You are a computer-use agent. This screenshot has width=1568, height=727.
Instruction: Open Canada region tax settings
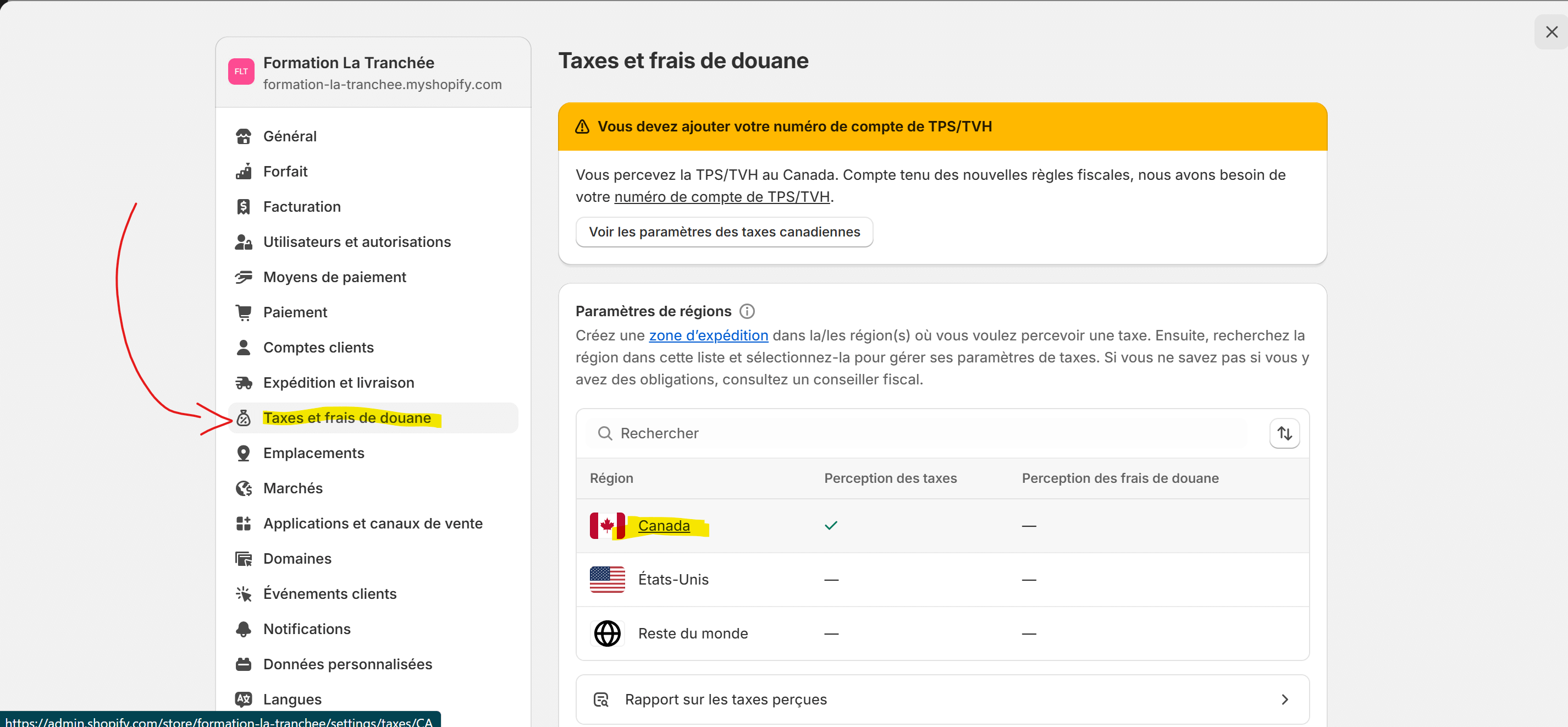[664, 526]
